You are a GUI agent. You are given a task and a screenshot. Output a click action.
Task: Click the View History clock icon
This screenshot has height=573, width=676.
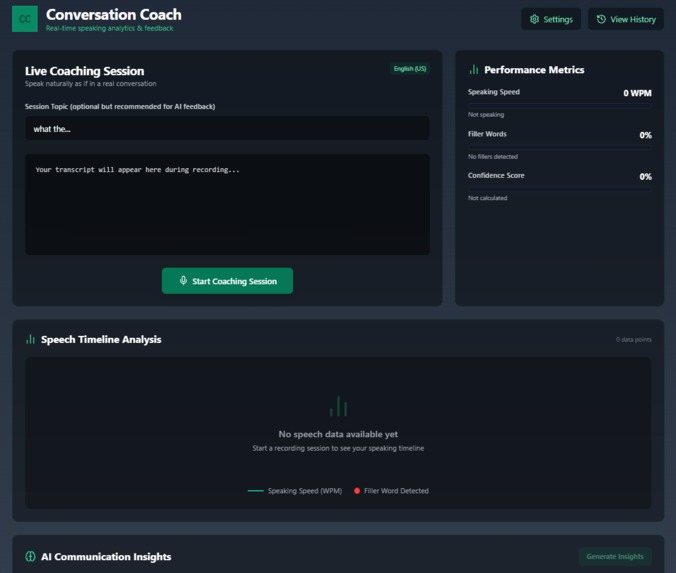(x=601, y=19)
